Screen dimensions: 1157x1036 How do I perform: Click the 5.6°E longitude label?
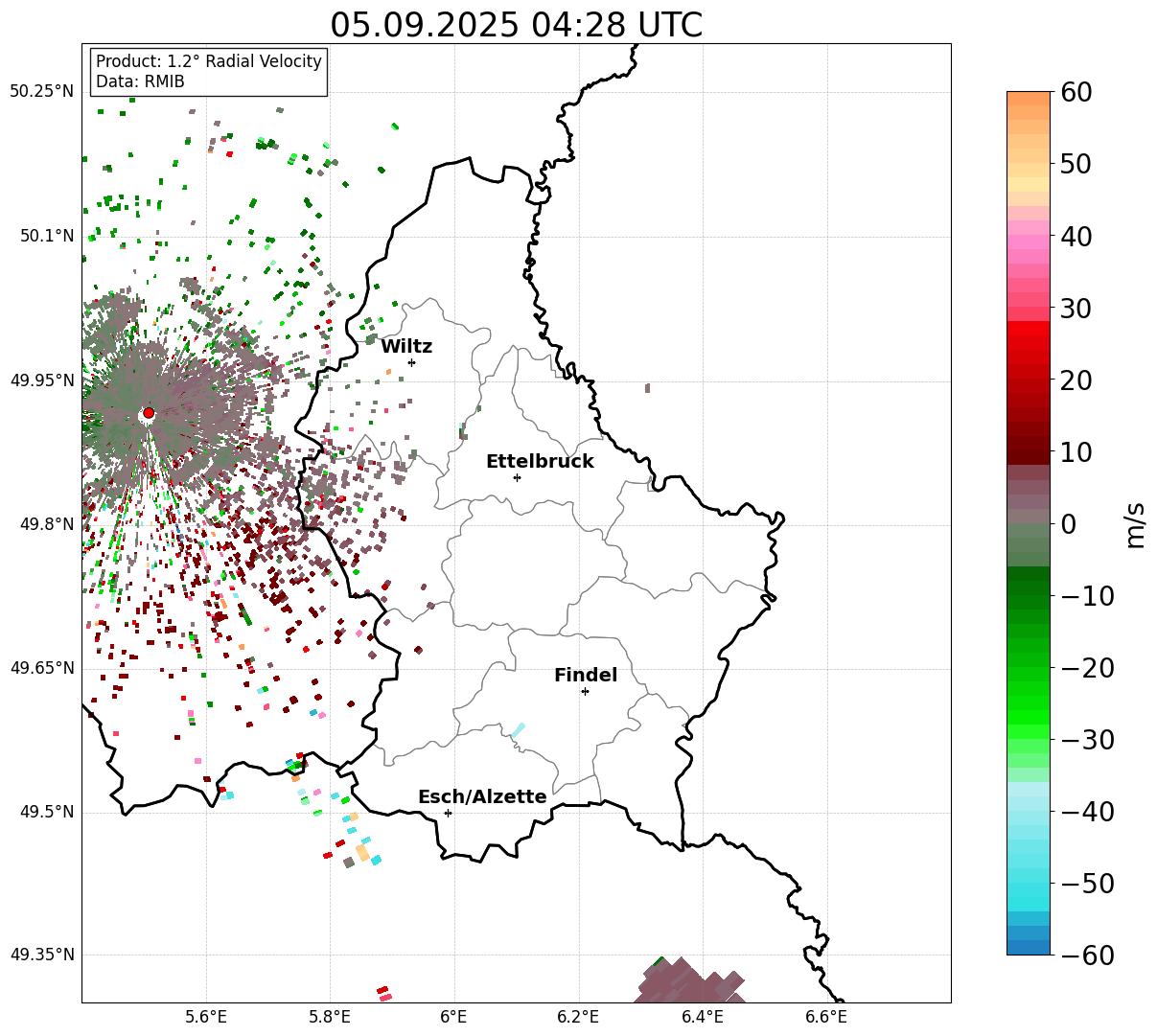pyautogui.click(x=206, y=1017)
